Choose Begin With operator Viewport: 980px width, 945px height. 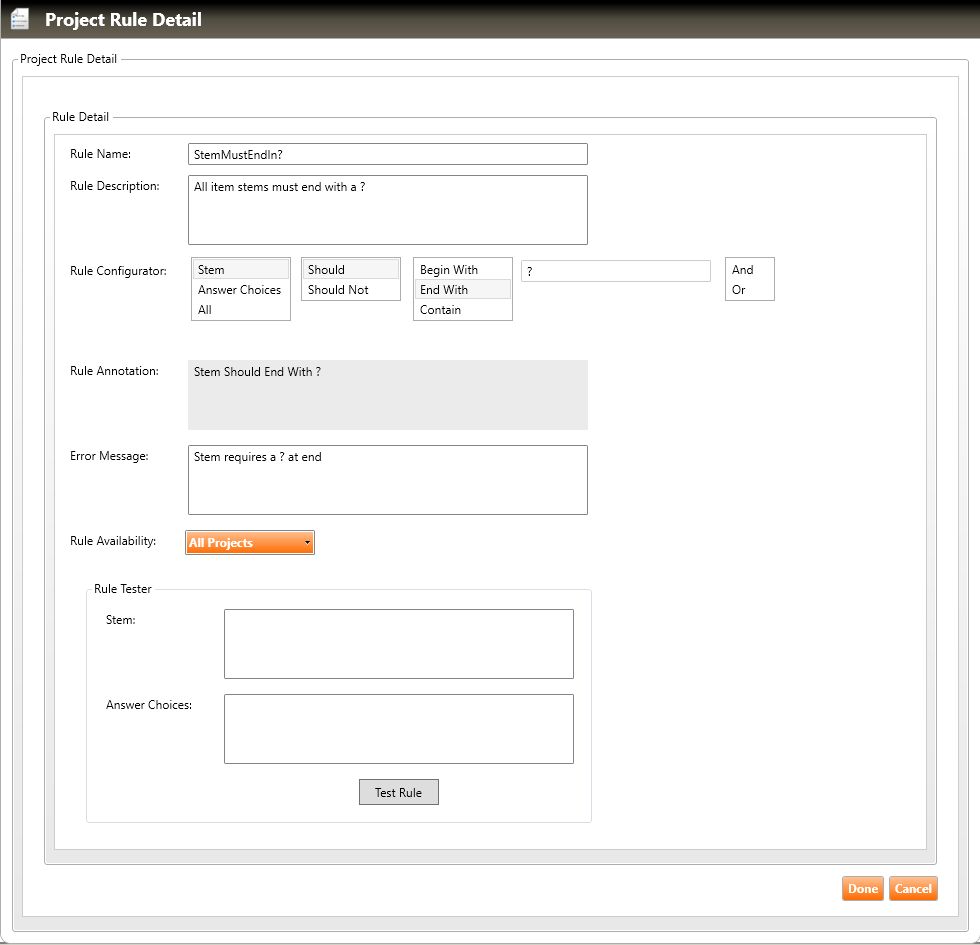pos(462,270)
